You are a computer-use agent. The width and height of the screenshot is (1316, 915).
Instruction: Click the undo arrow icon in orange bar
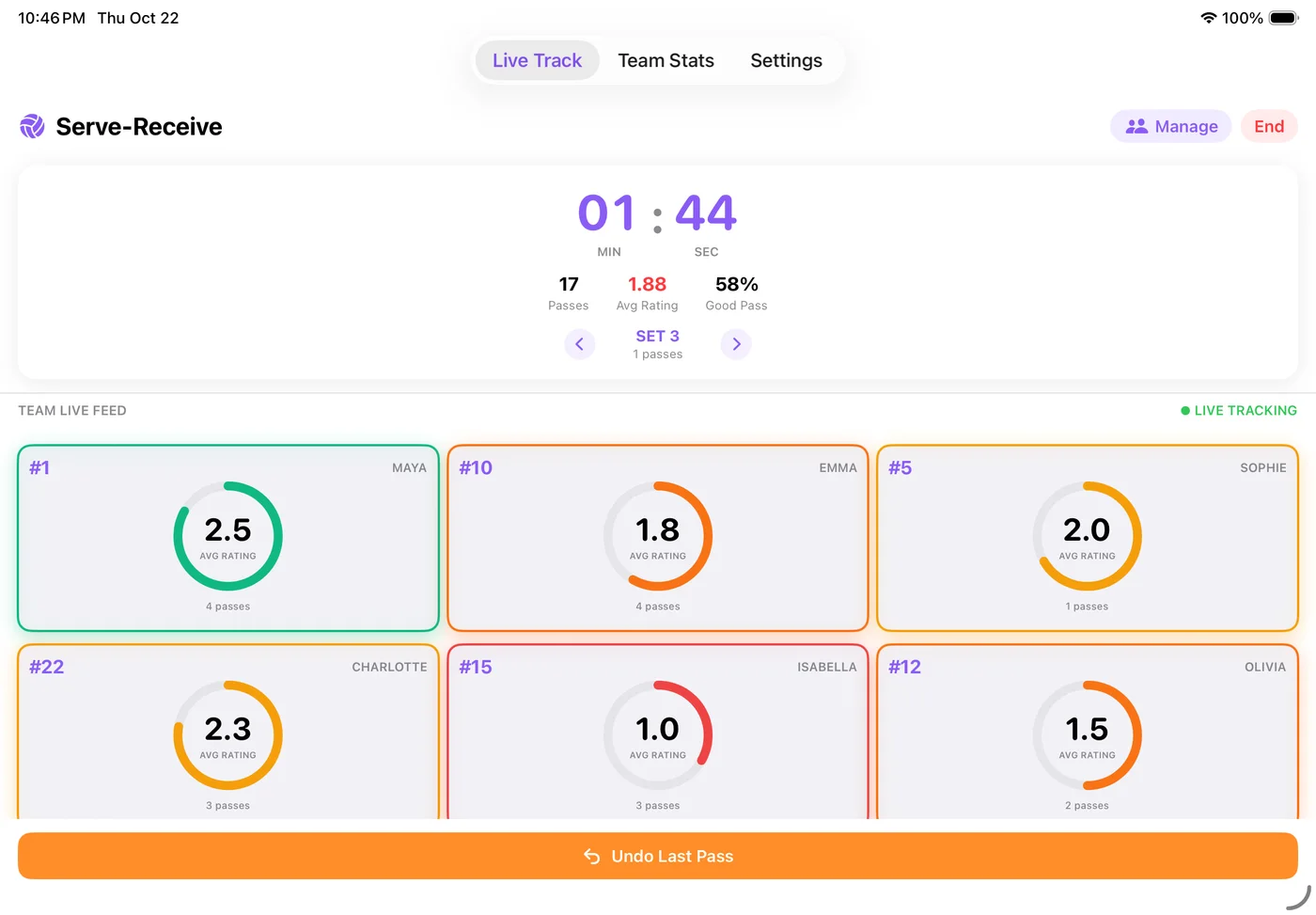click(592, 856)
